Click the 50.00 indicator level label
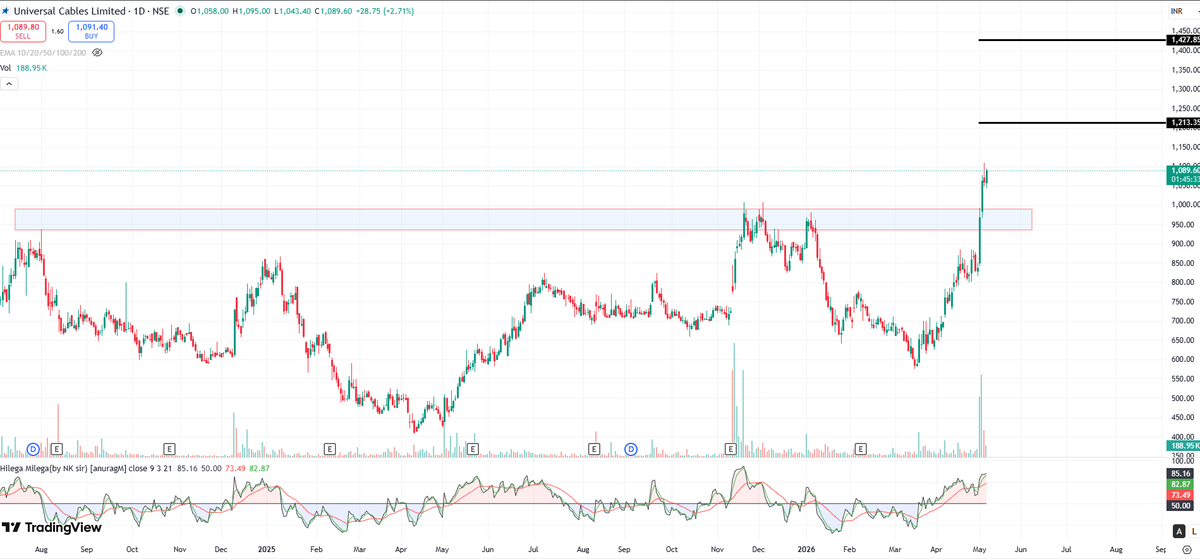The image size is (1200, 559). click(x=1181, y=506)
